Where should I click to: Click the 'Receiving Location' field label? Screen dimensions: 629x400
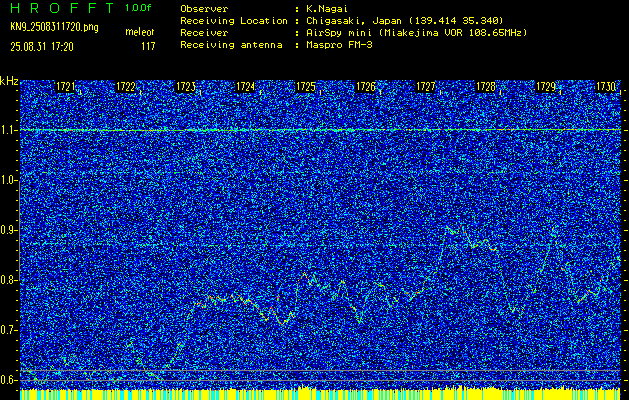click(x=234, y=20)
